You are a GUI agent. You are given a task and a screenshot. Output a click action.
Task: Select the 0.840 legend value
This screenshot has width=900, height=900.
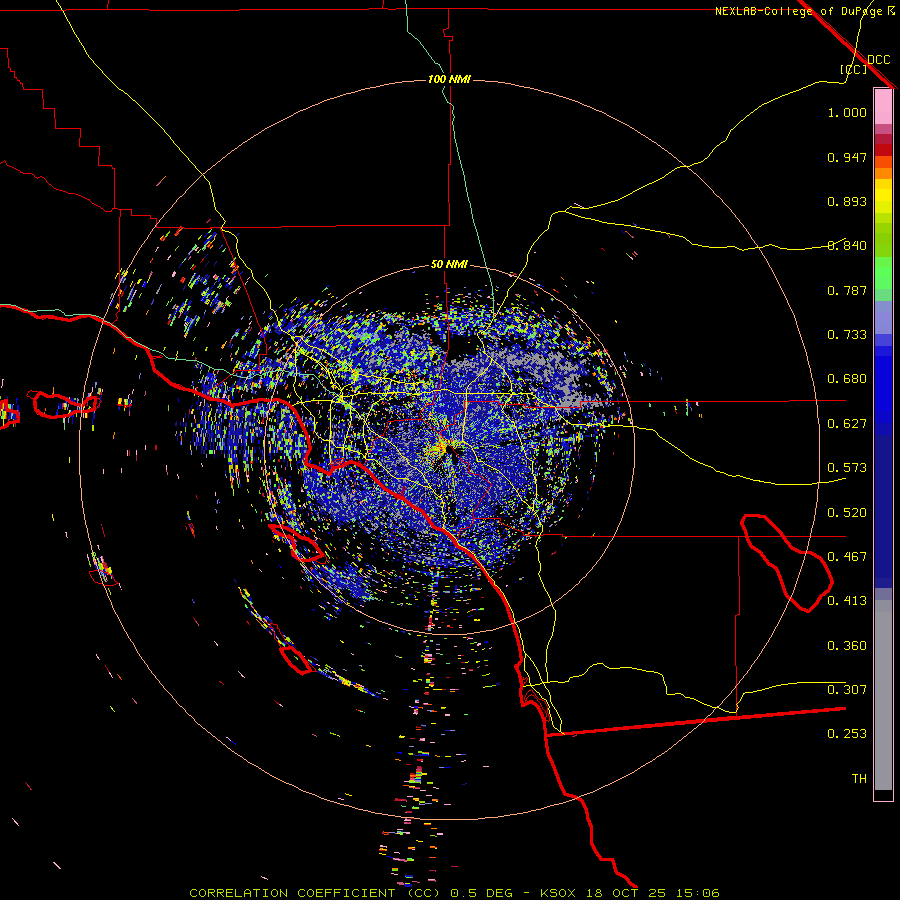[x=847, y=246]
